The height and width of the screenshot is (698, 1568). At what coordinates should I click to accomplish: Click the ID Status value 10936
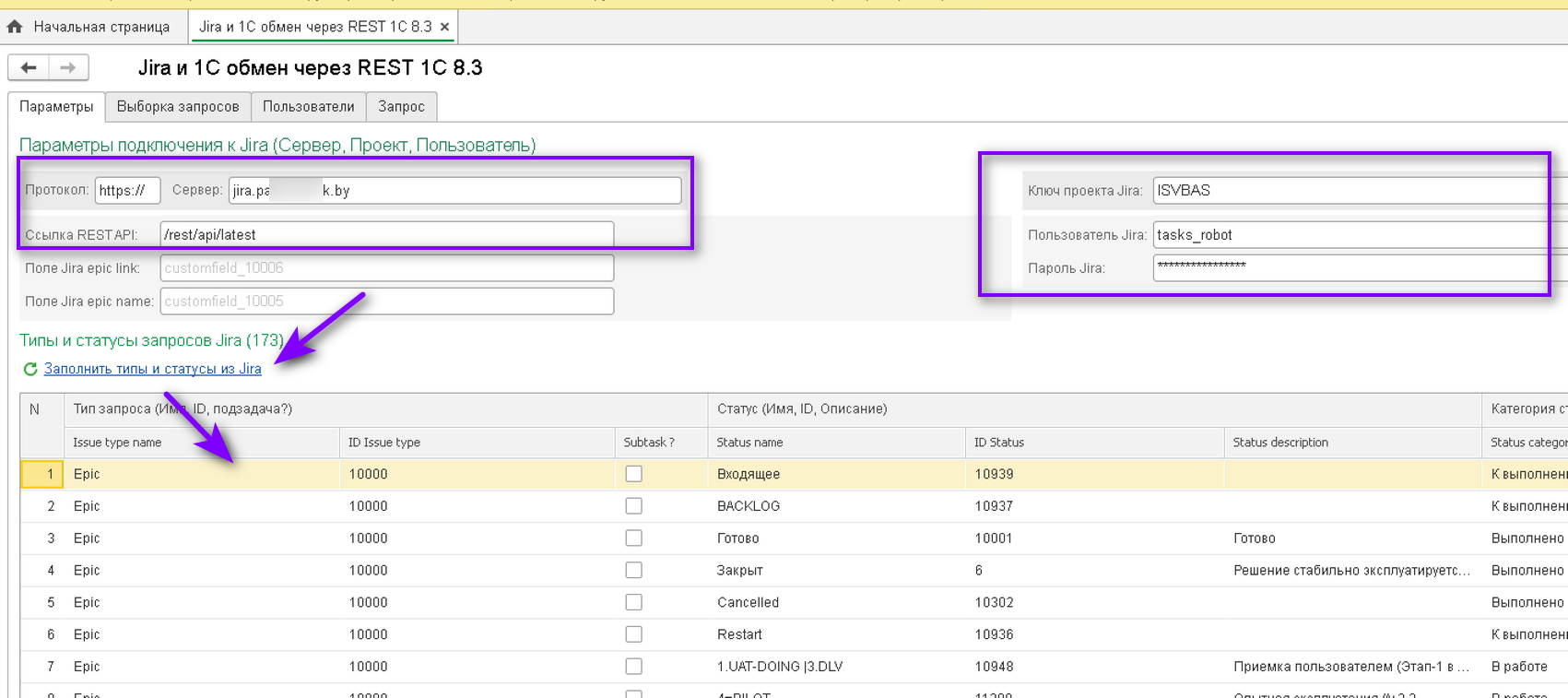[x=1094, y=634]
